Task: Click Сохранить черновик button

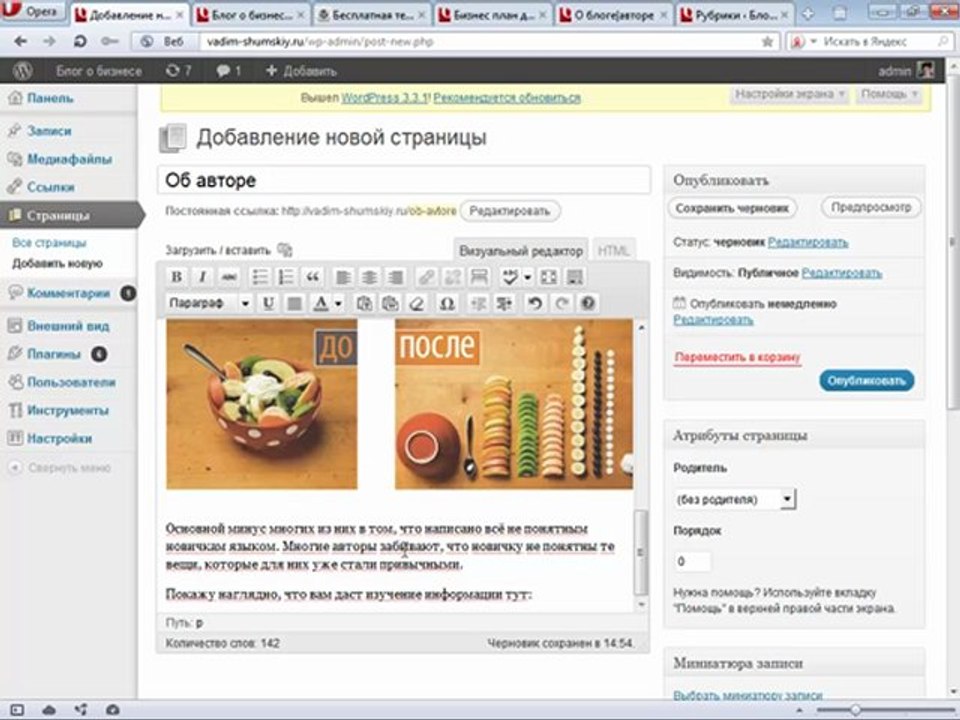Action: pyautogui.click(x=732, y=208)
